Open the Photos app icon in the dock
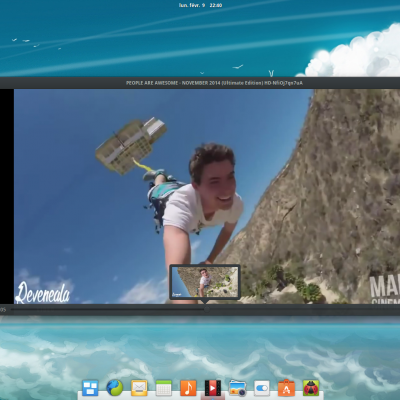Image resolution: width=400 pixels, height=400 pixels. pos(237,388)
